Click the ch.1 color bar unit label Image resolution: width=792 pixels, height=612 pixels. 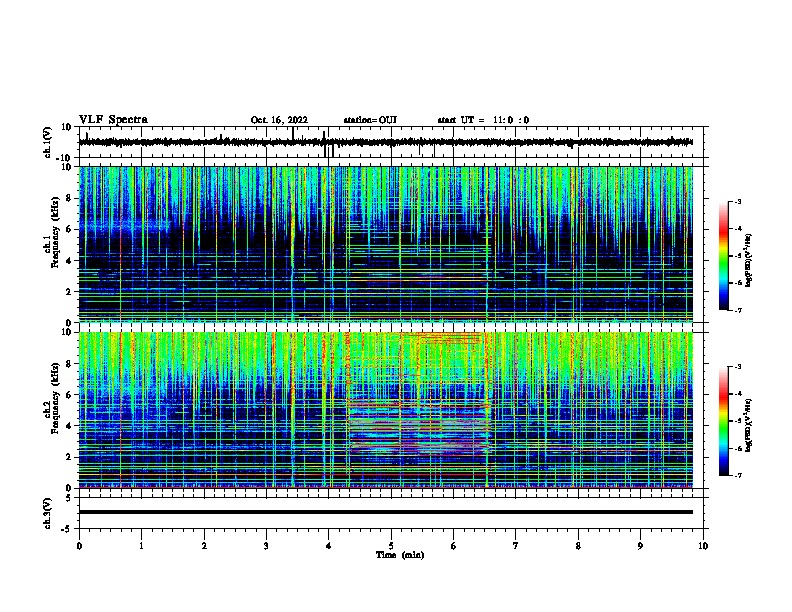pos(749,260)
